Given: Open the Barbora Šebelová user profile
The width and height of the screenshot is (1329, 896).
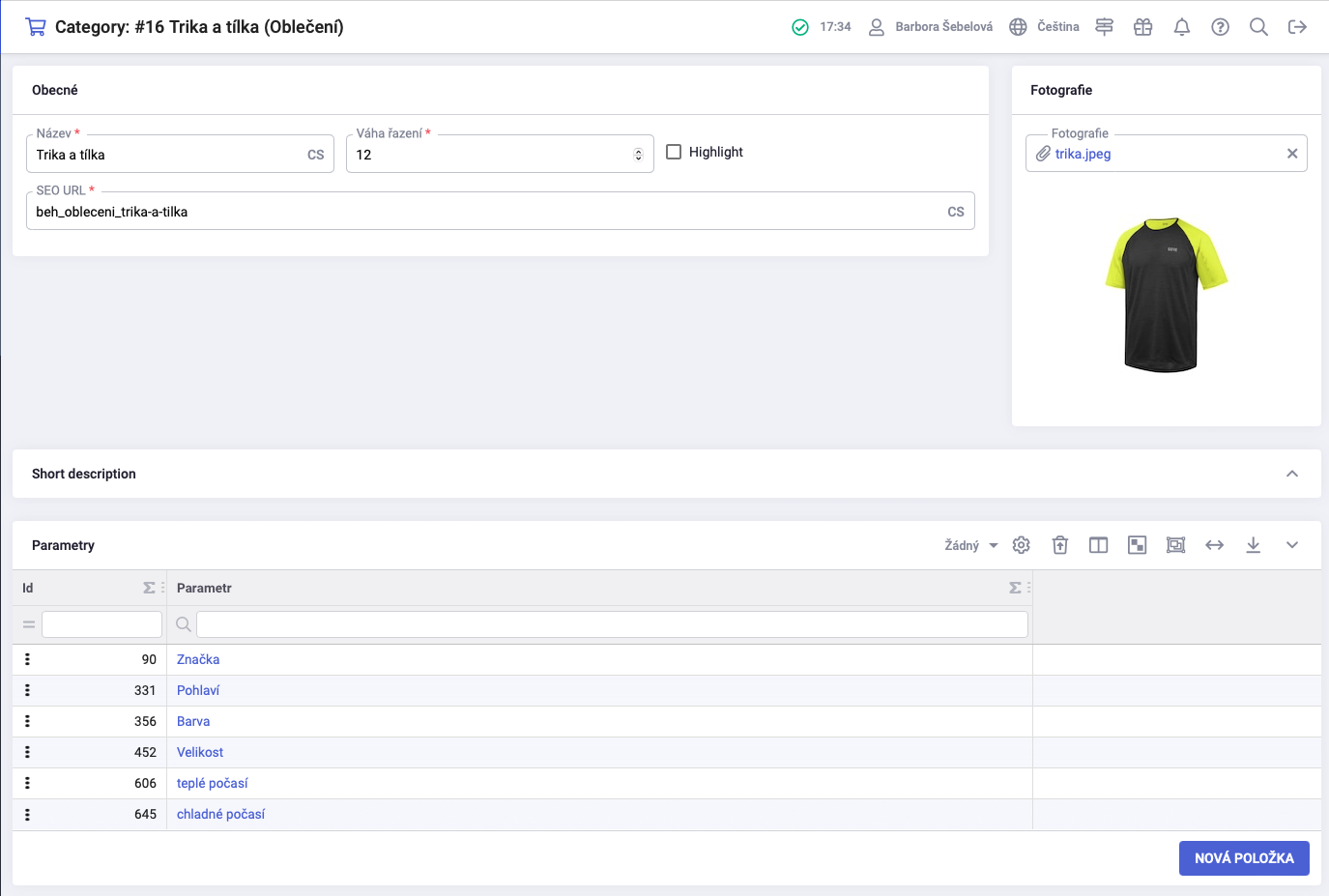Looking at the screenshot, I should pyautogui.click(x=930, y=27).
